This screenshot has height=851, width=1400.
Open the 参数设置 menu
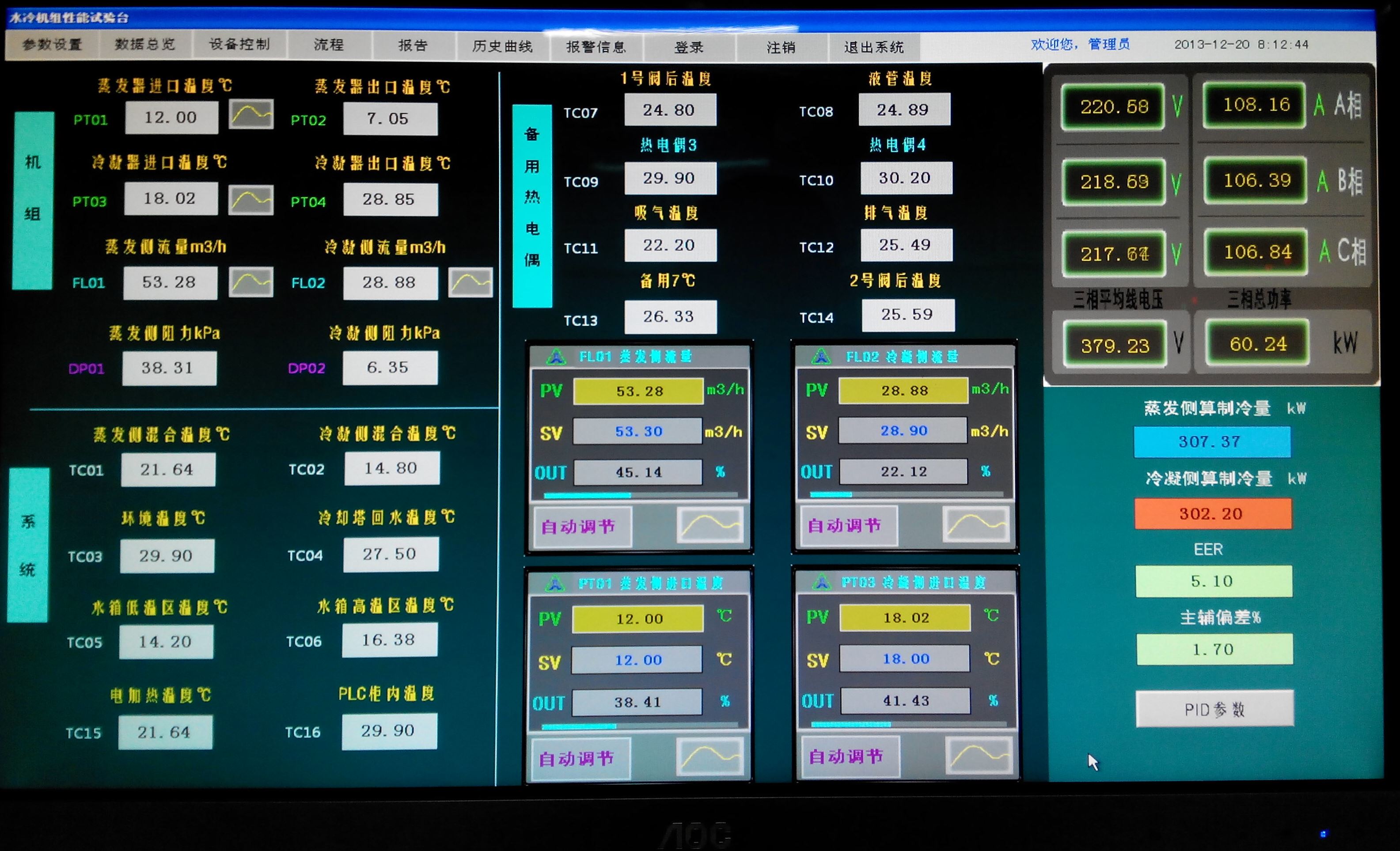52,44
